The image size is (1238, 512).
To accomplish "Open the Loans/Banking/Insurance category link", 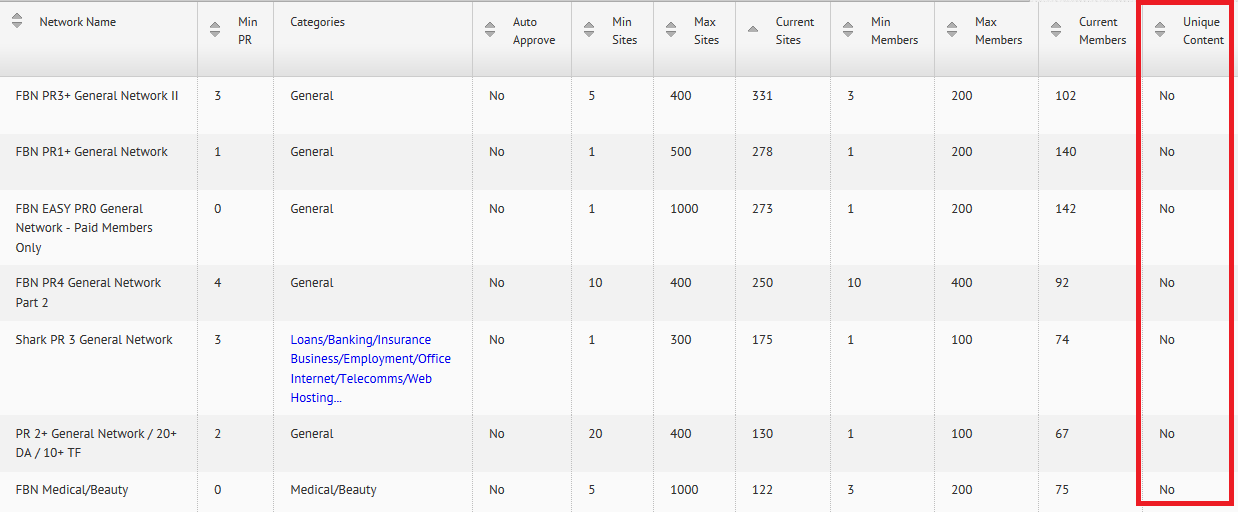I will pos(360,340).
